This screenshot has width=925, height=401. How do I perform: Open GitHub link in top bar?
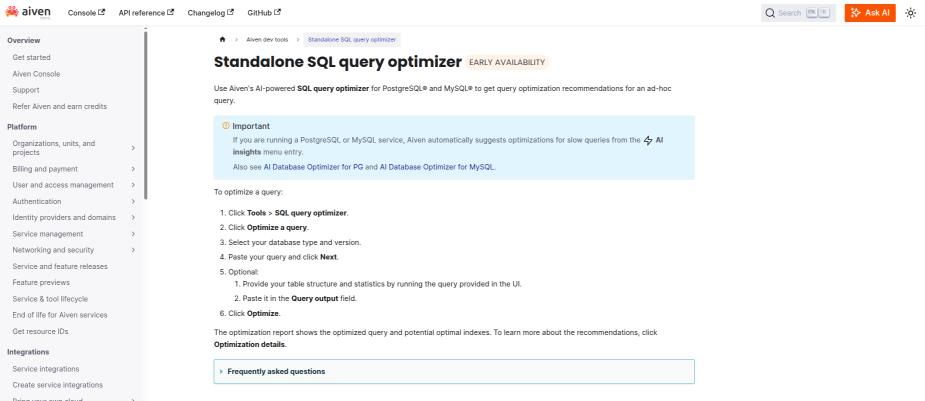(x=264, y=12)
